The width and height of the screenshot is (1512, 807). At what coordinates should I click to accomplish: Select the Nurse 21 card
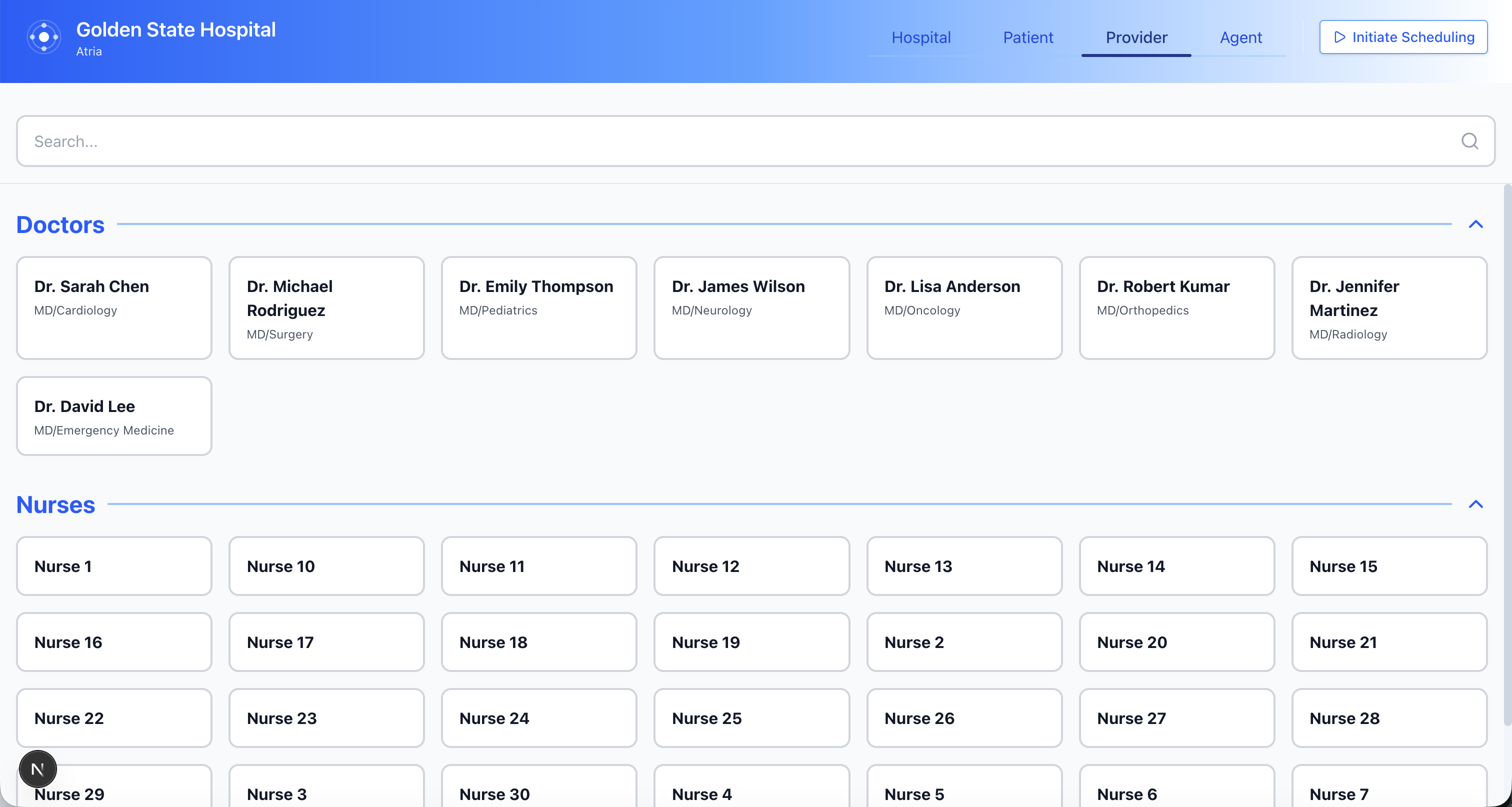pyautogui.click(x=1388, y=641)
